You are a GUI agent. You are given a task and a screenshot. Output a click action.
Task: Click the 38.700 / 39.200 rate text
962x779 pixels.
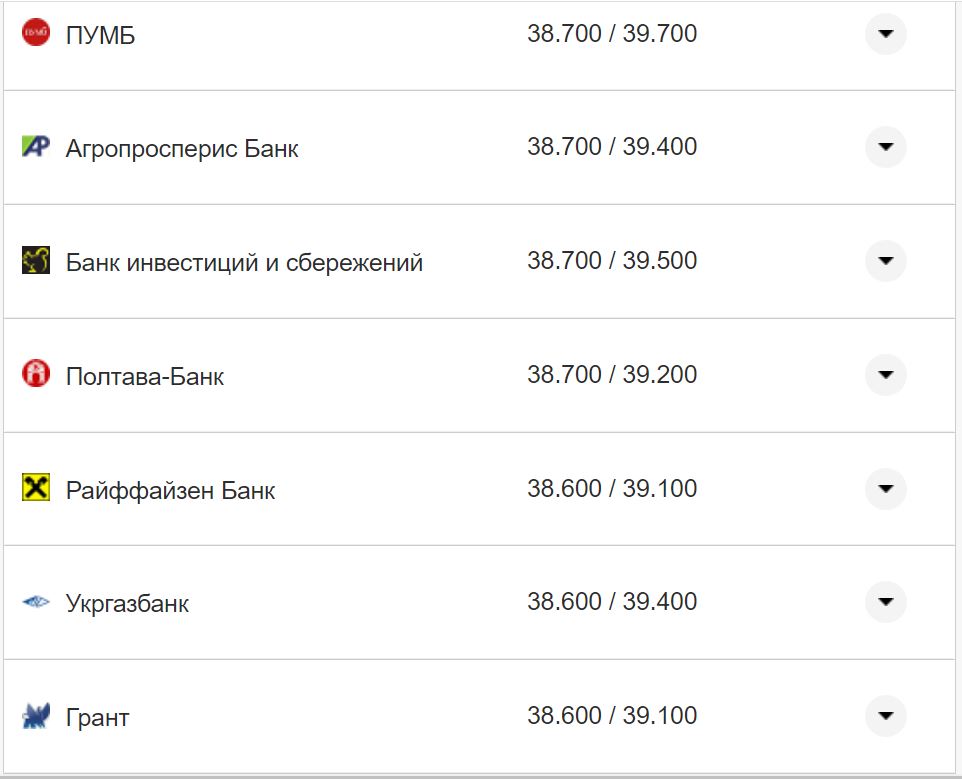tap(614, 373)
